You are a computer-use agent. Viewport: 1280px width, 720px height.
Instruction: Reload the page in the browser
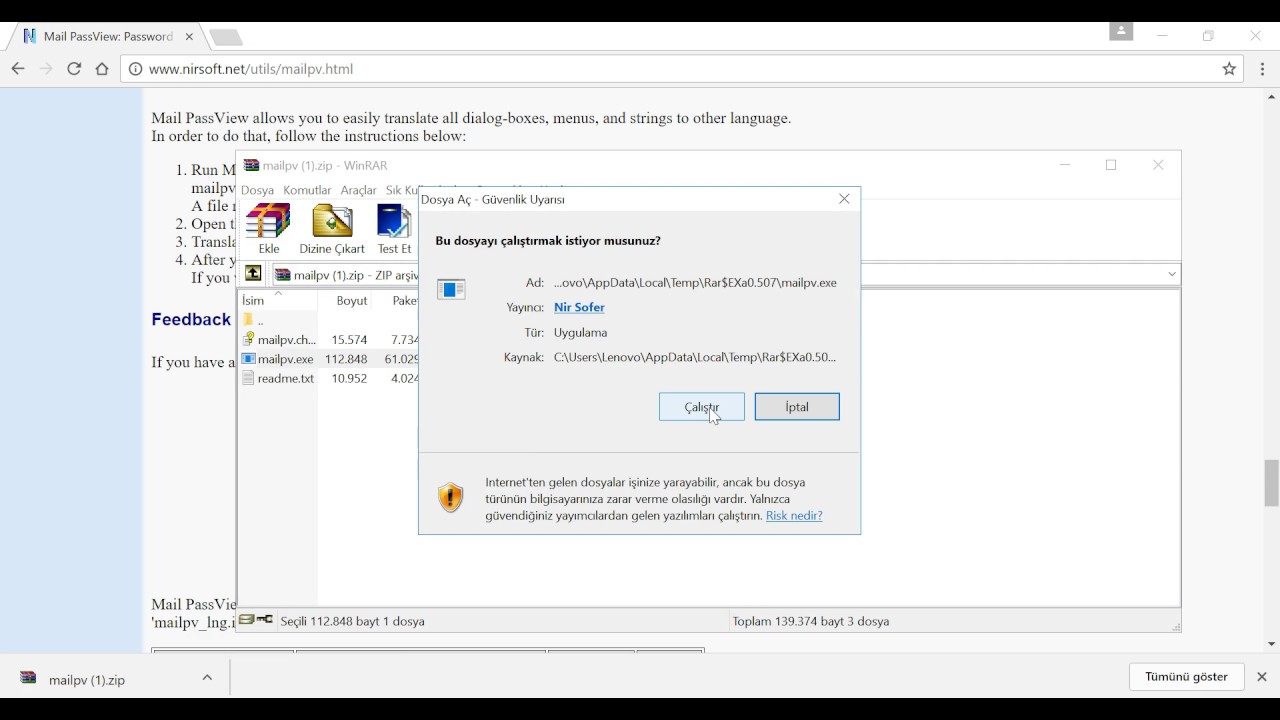[74, 69]
